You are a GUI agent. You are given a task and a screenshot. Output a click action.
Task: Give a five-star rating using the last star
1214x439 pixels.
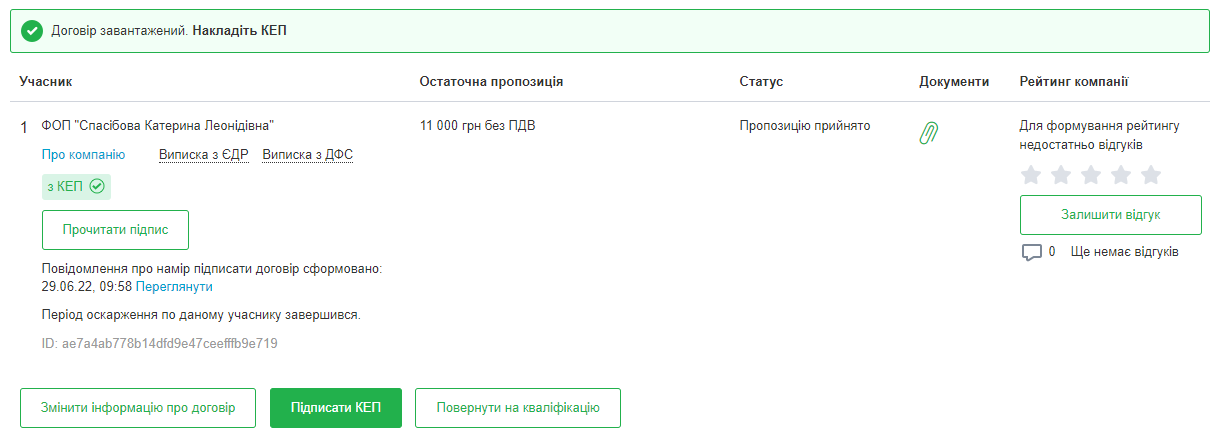tap(1151, 176)
